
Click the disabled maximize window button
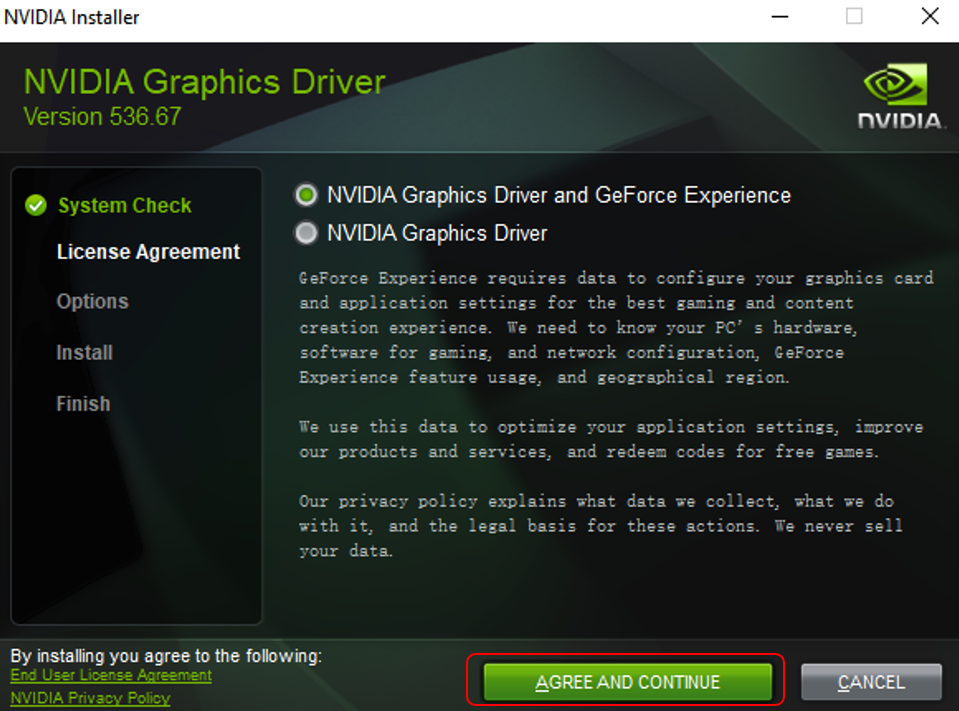[854, 17]
